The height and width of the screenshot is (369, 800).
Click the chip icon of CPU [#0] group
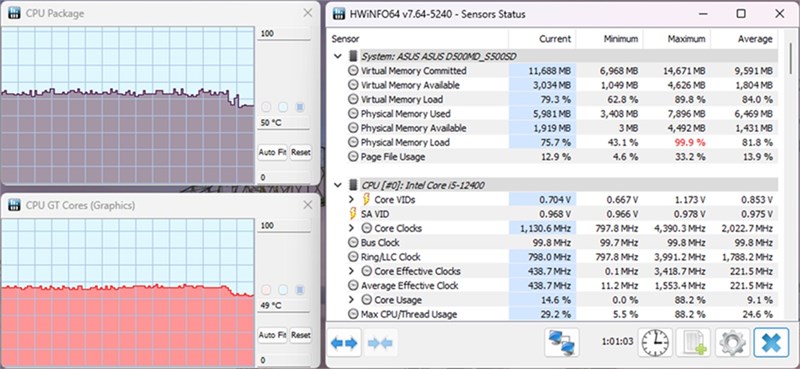[x=353, y=185]
